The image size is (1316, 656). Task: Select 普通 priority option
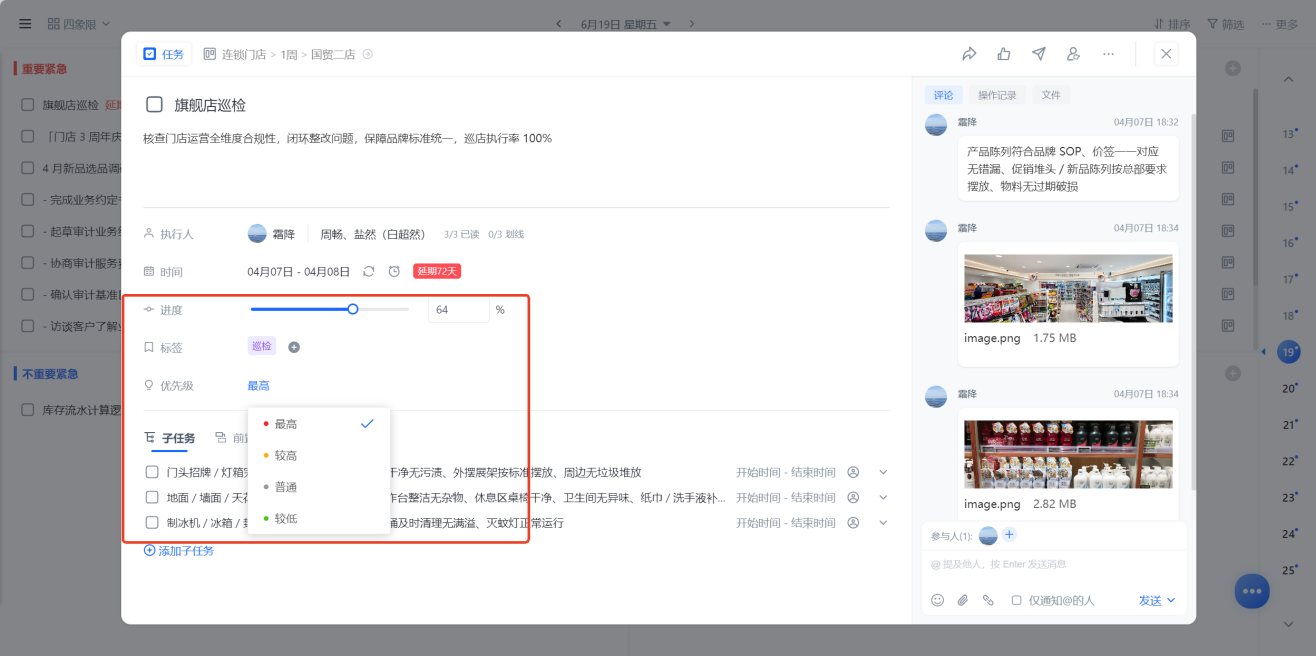[x=319, y=487]
